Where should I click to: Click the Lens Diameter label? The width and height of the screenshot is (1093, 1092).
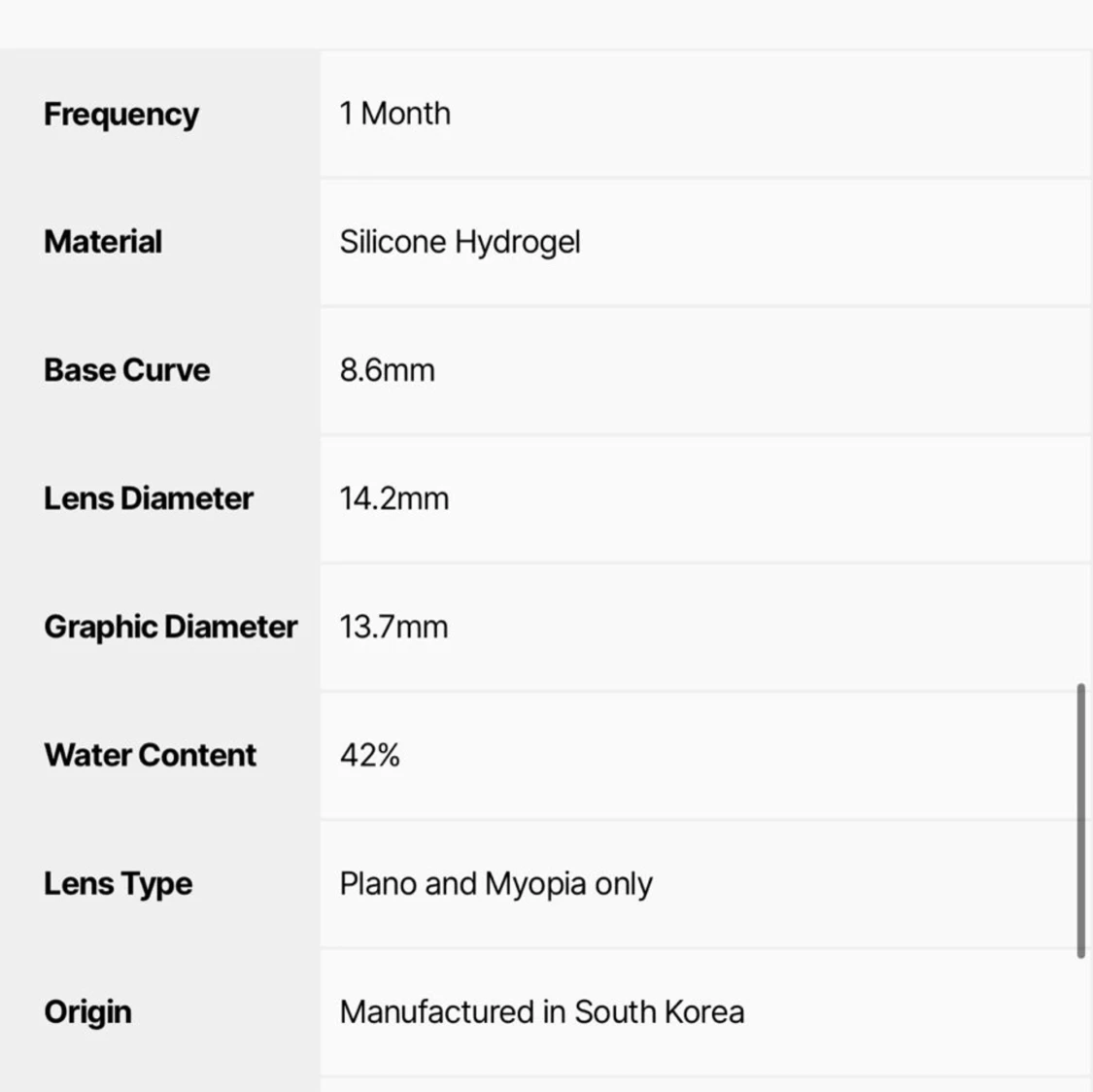(x=149, y=498)
